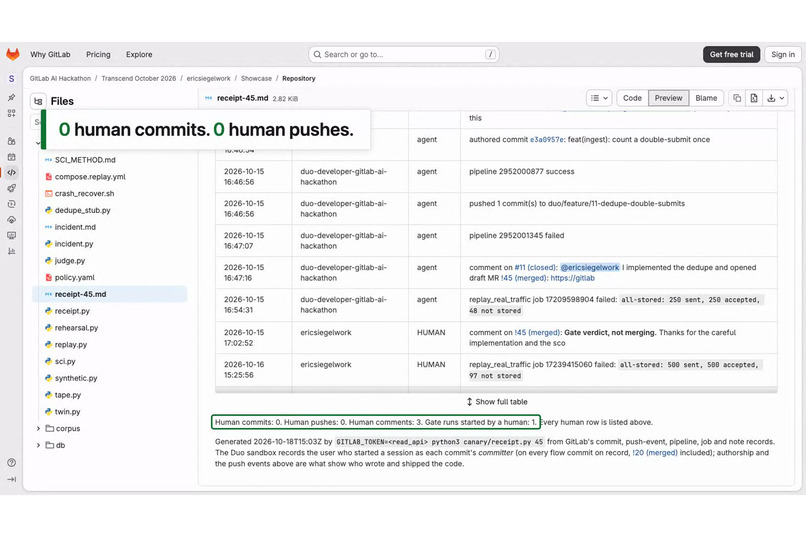Viewport: 806px width, 537px height.
Task: Open the create-new apps icon in sidebar
Action: tap(11, 113)
